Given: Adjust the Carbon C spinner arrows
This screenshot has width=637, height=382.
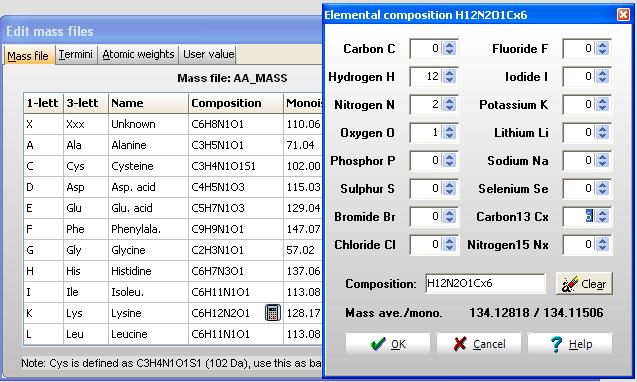Looking at the screenshot, I should pos(449,49).
